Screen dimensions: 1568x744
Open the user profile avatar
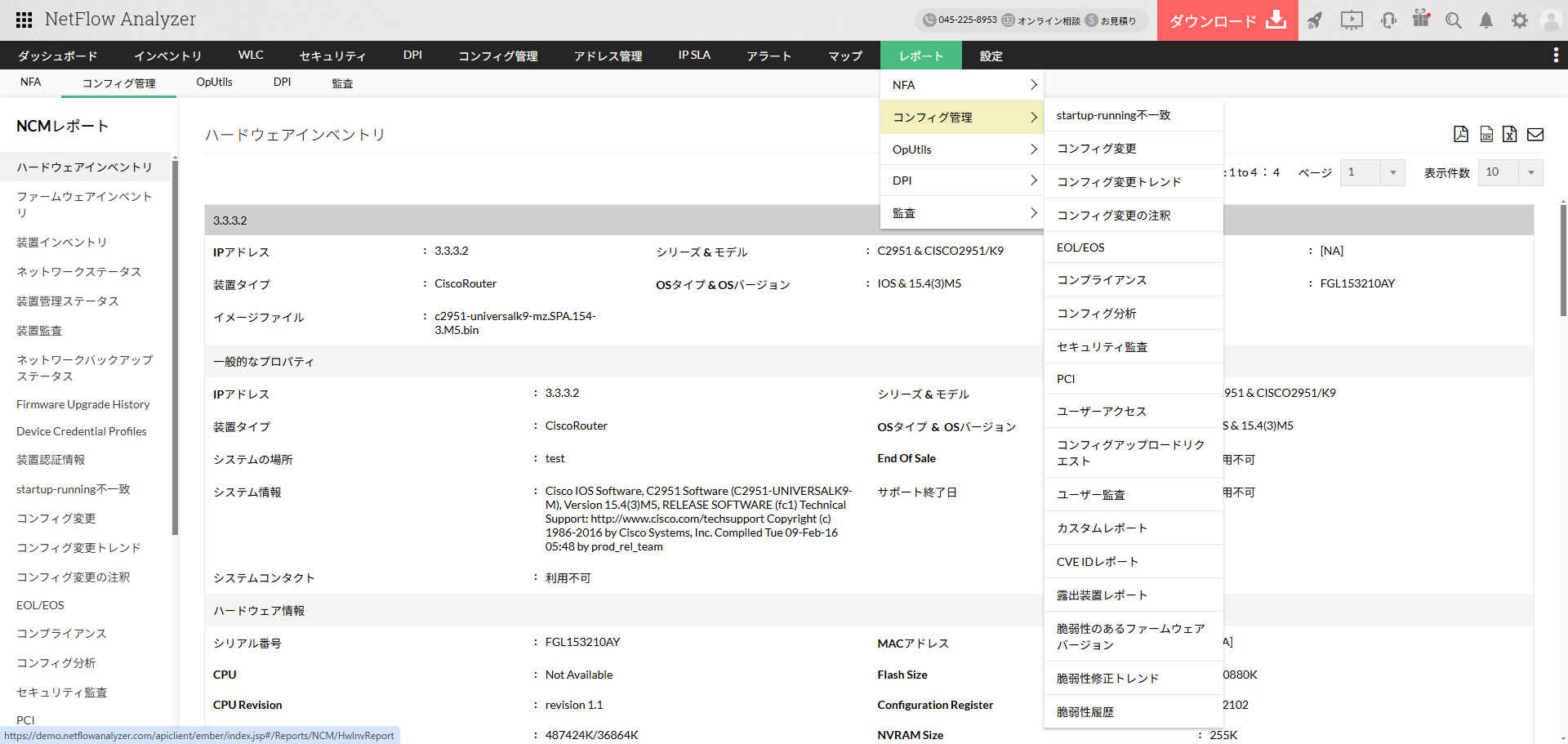point(1550,20)
